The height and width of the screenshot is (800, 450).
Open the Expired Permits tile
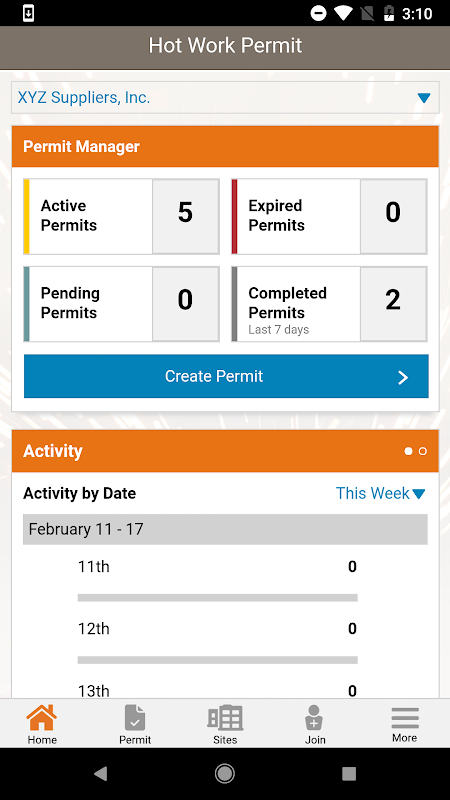pyautogui.click(x=329, y=216)
